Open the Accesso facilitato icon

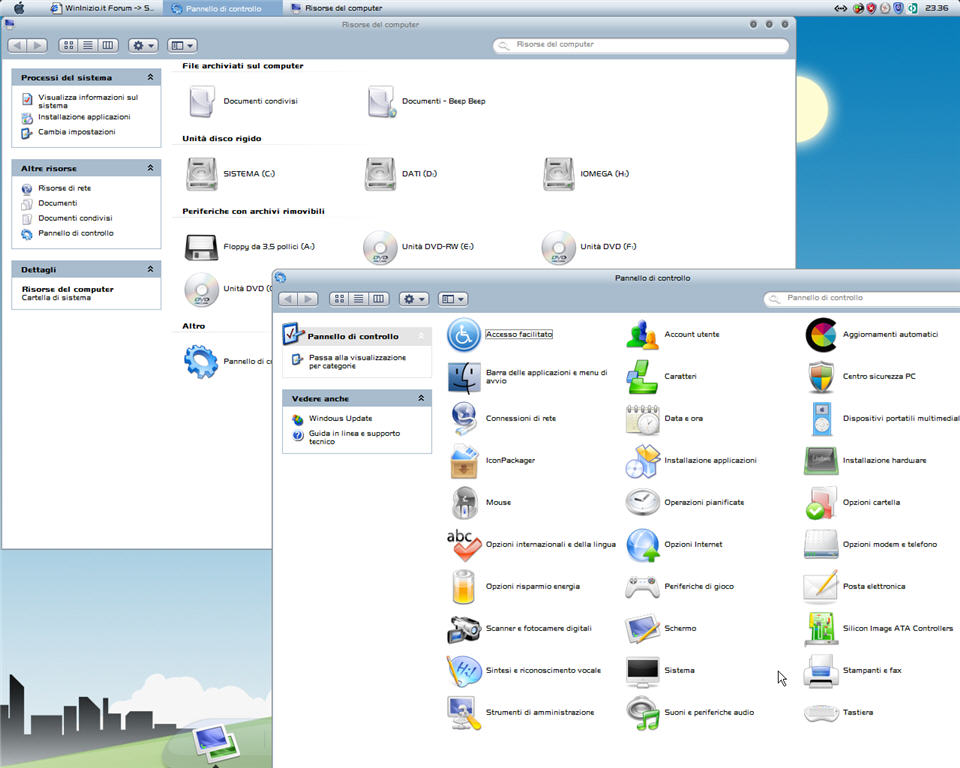coord(463,335)
